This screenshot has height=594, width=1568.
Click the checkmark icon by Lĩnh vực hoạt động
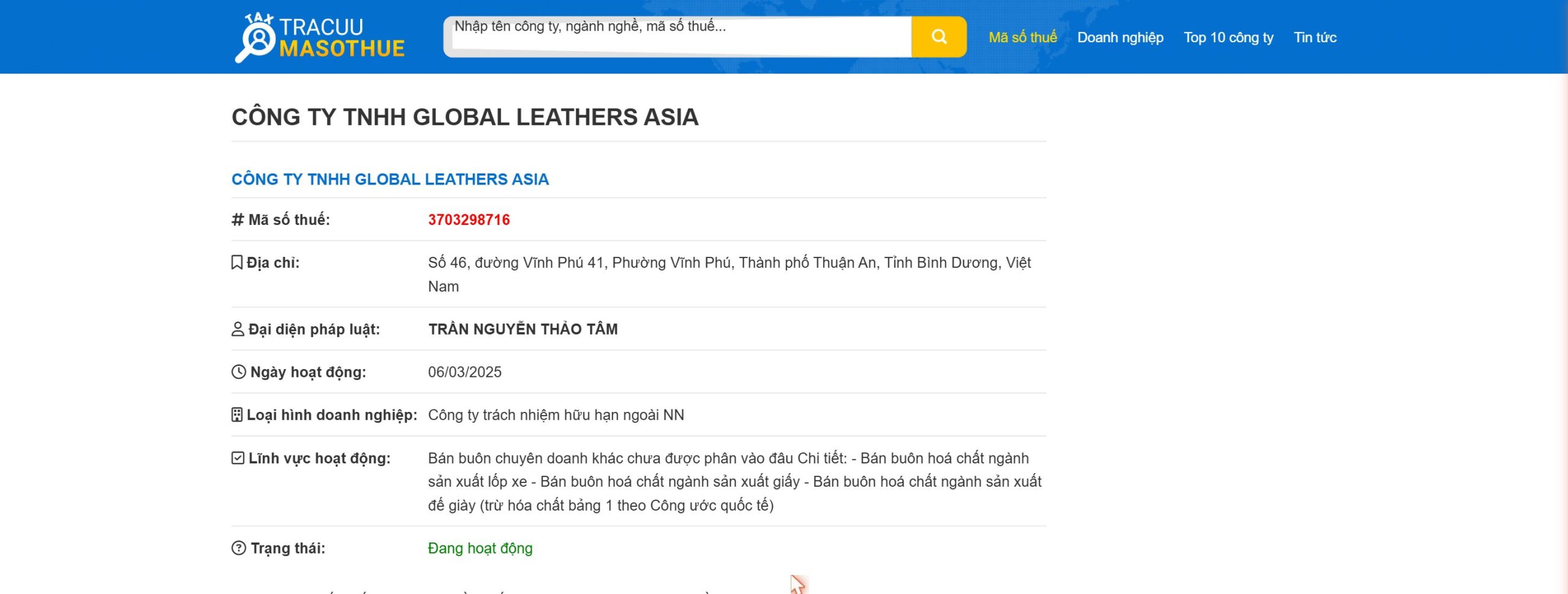pos(238,458)
